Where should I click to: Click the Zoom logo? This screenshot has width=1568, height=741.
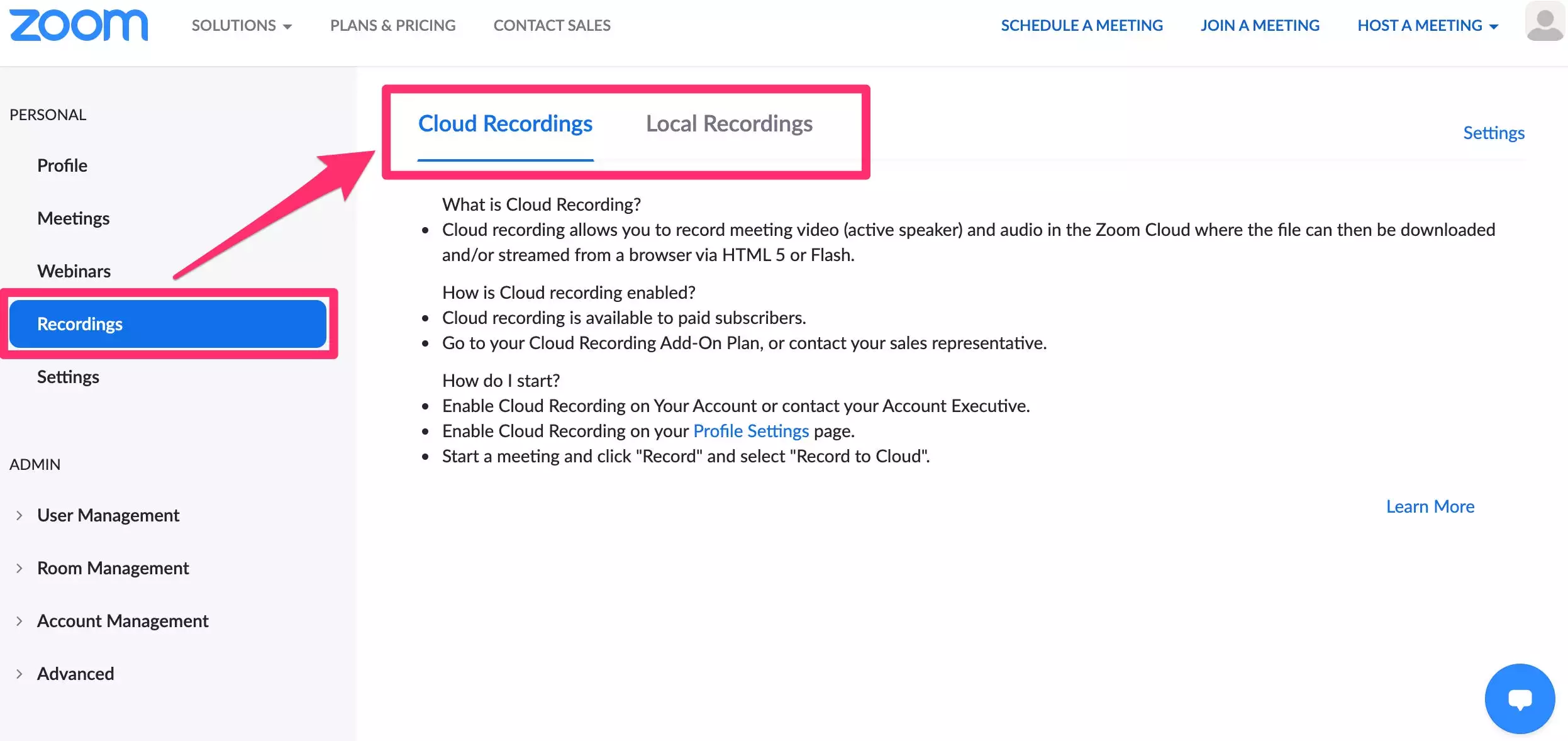[79, 25]
